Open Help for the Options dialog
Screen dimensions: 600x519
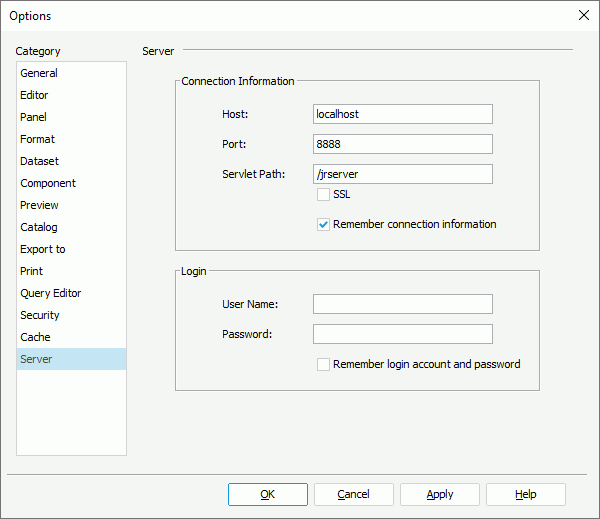(x=526, y=495)
